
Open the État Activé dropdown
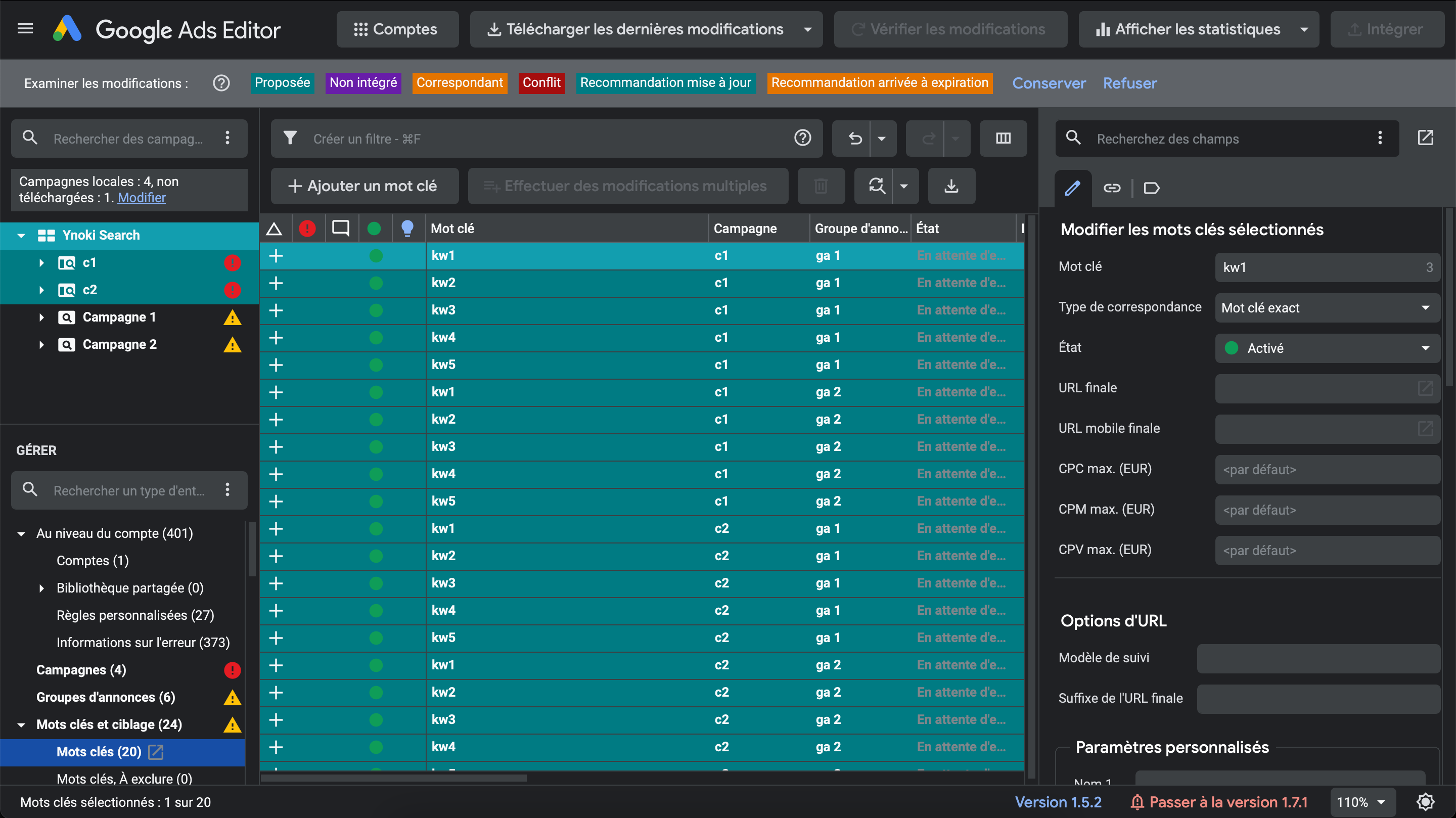[1327, 348]
